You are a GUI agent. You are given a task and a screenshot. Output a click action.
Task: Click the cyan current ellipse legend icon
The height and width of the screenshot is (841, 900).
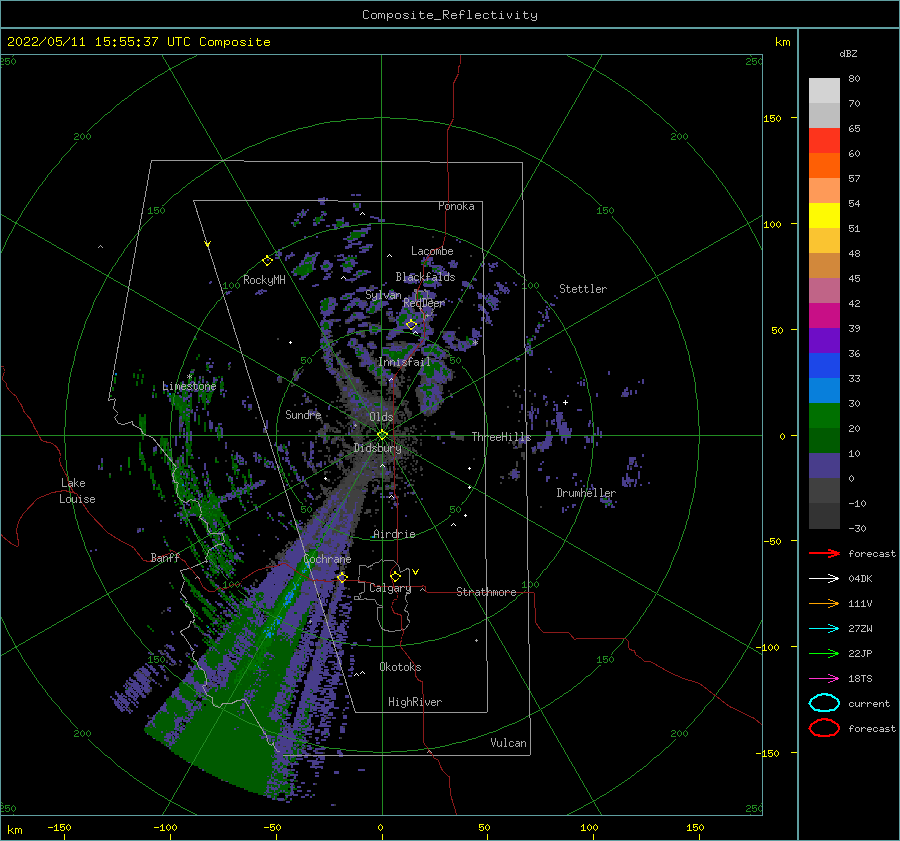click(x=824, y=703)
